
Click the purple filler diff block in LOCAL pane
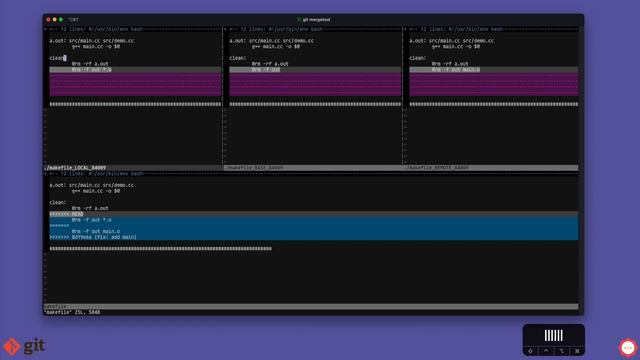pos(135,84)
